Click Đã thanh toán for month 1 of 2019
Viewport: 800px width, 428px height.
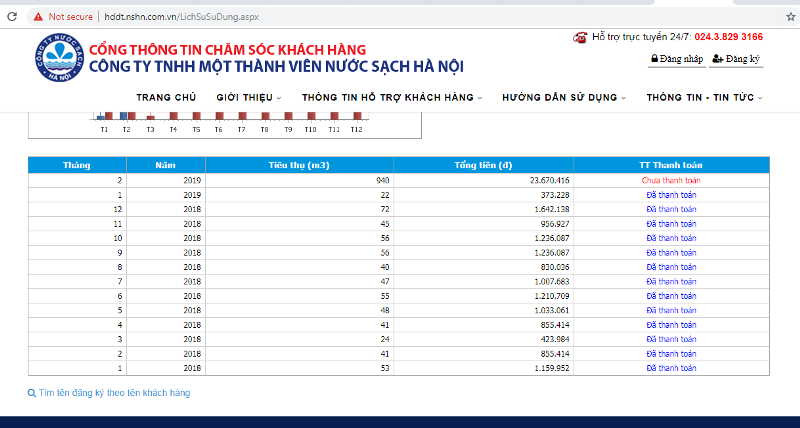coord(671,194)
